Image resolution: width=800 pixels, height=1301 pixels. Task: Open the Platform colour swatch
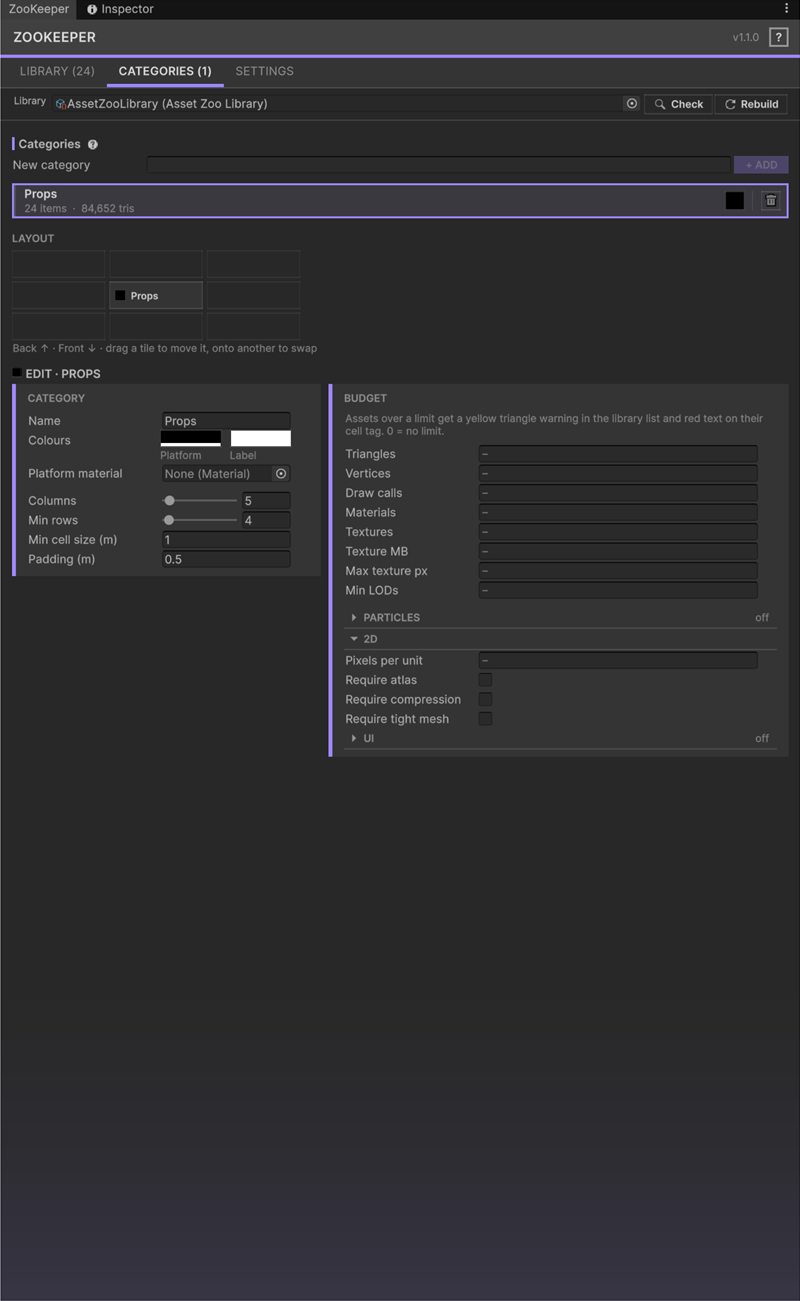tap(191, 438)
